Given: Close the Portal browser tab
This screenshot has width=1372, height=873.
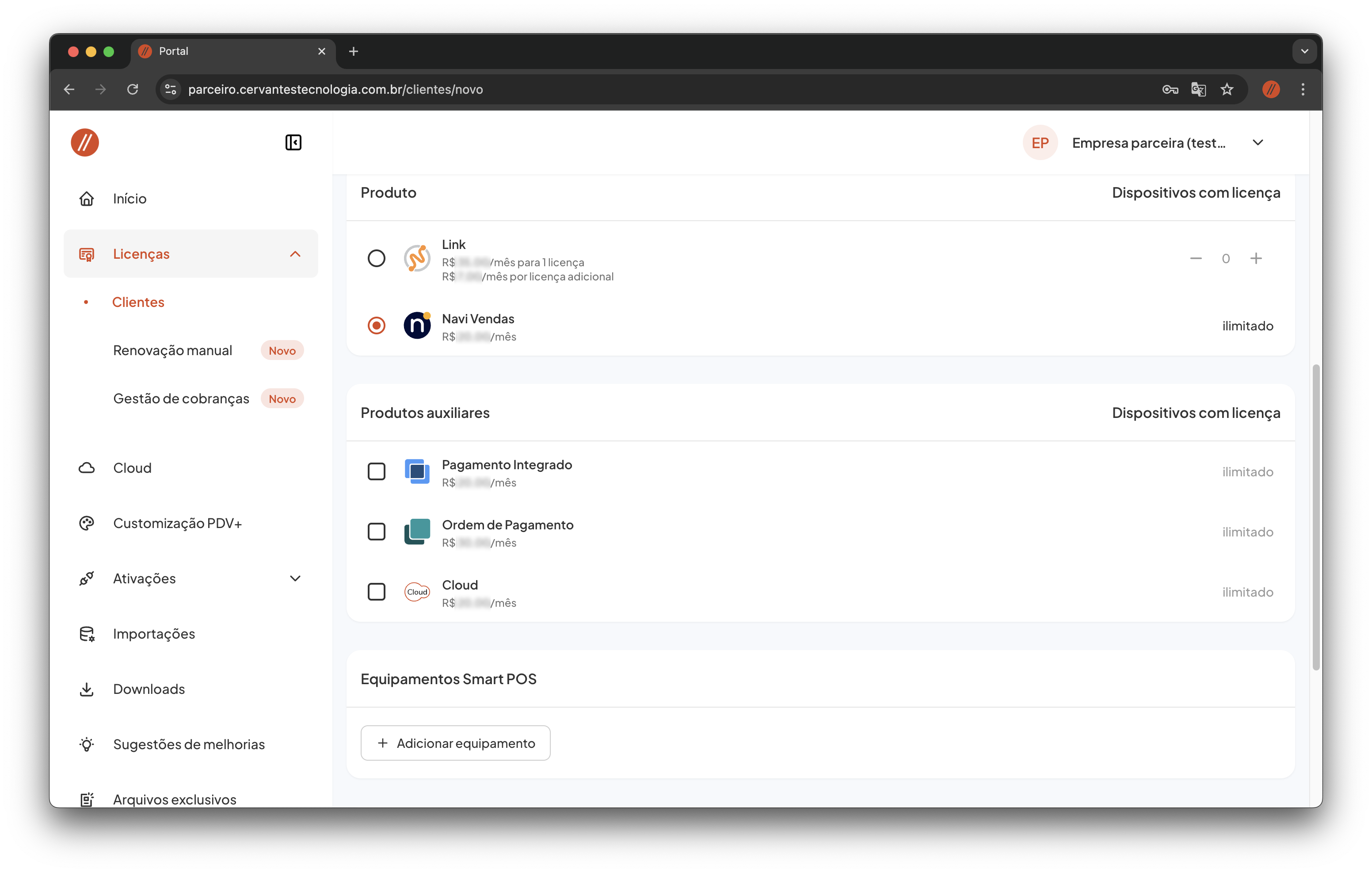Looking at the screenshot, I should (322, 51).
